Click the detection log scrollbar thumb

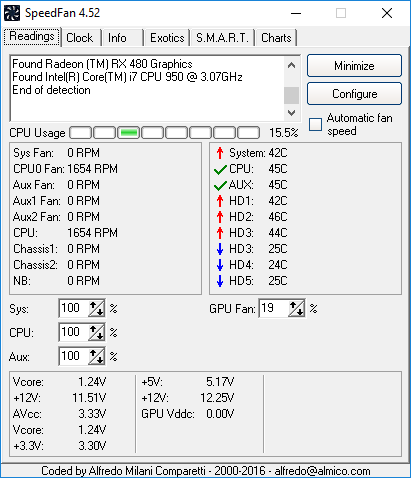(x=291, y=96)
